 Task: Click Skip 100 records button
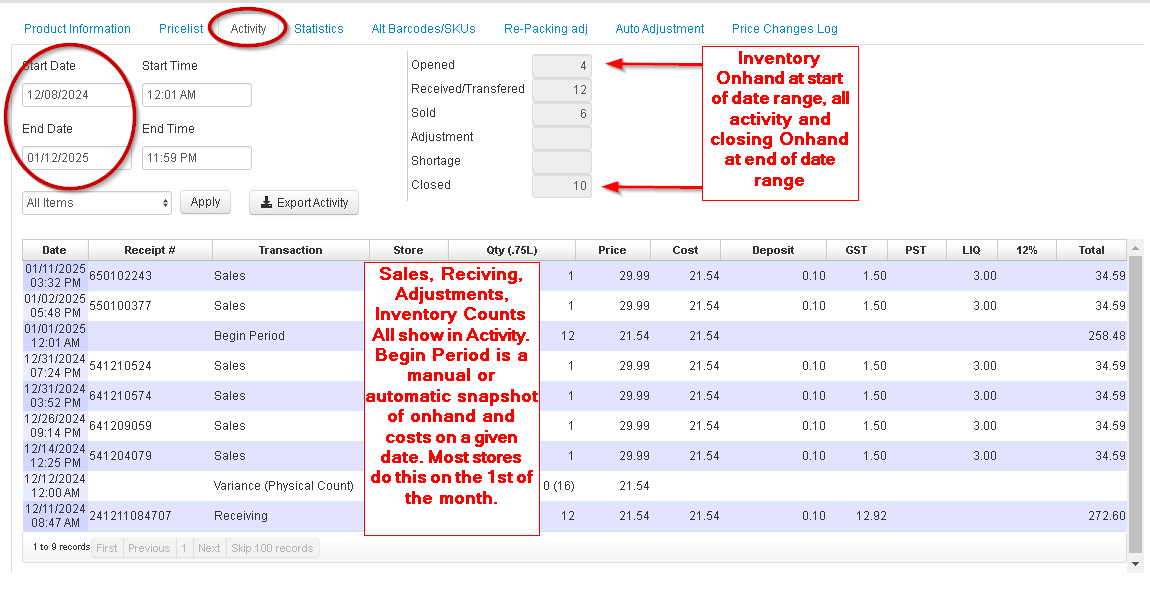272,548
